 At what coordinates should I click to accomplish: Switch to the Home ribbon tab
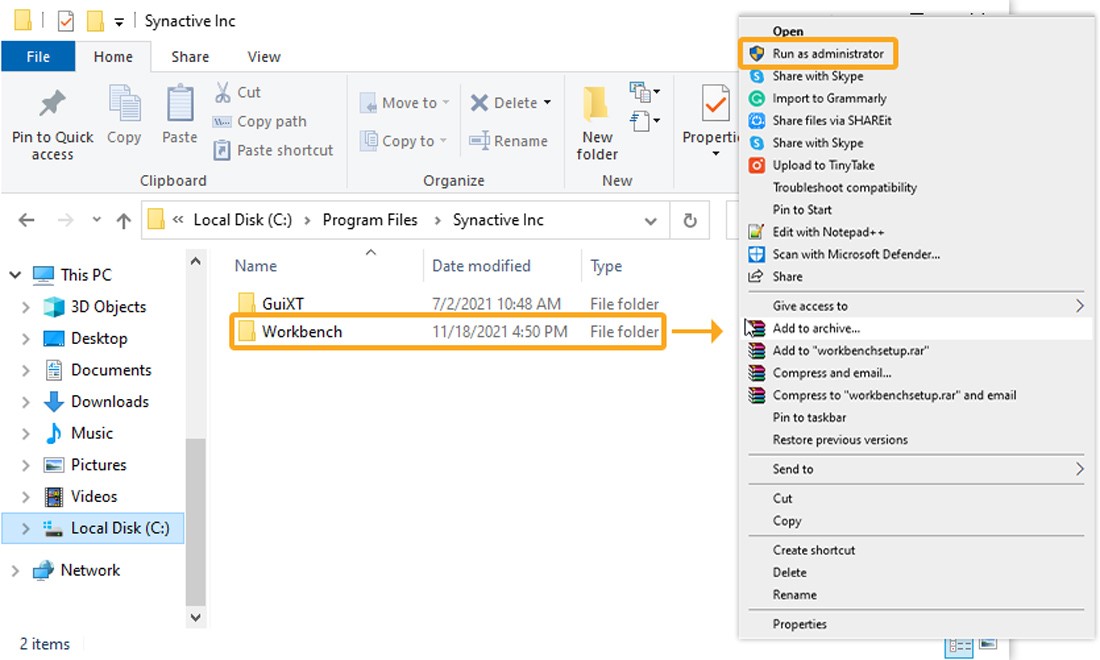pyautogui.click(x=113, y=57)
